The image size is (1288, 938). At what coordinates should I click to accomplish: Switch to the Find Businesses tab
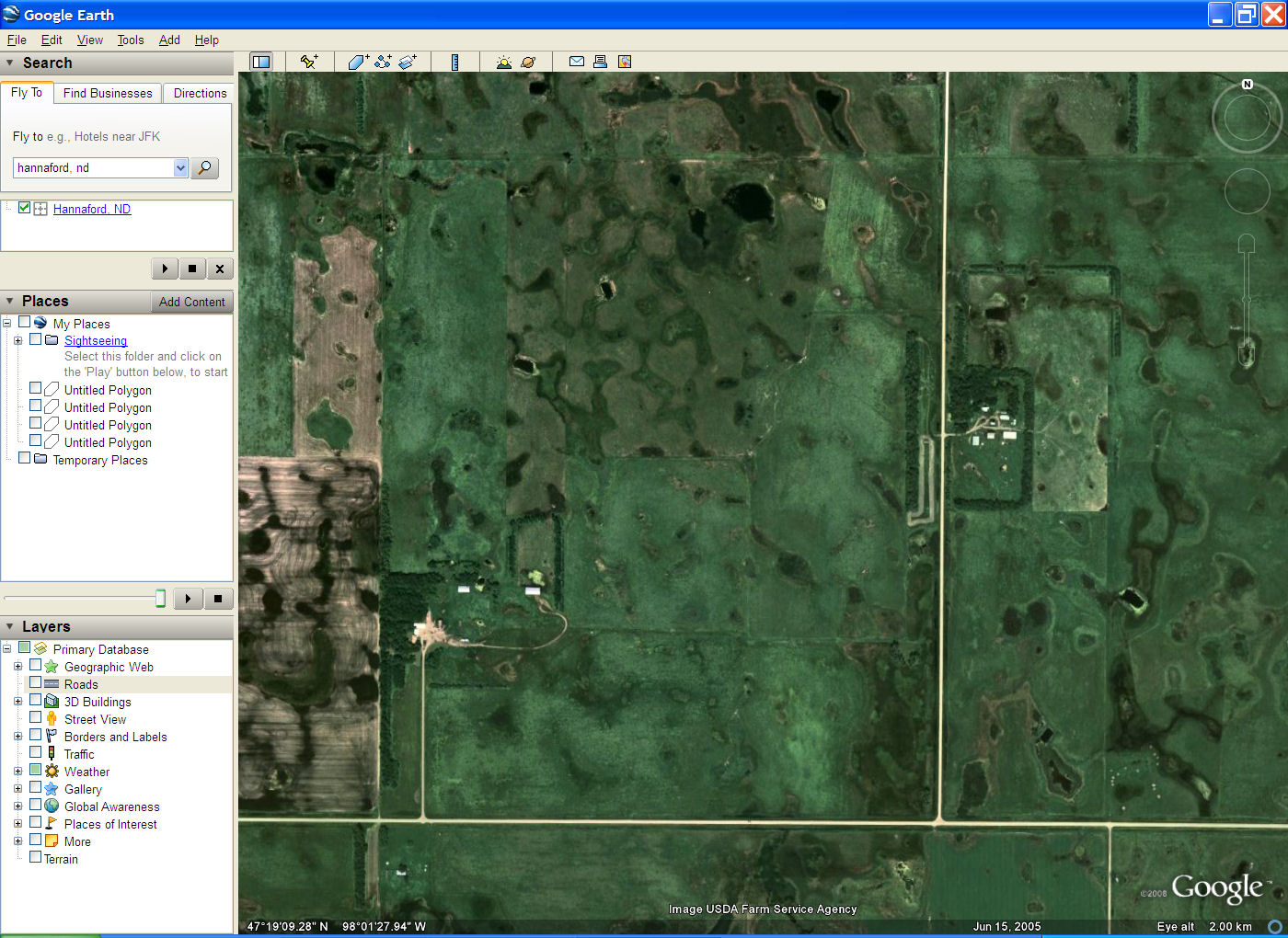tap(108, 93)
